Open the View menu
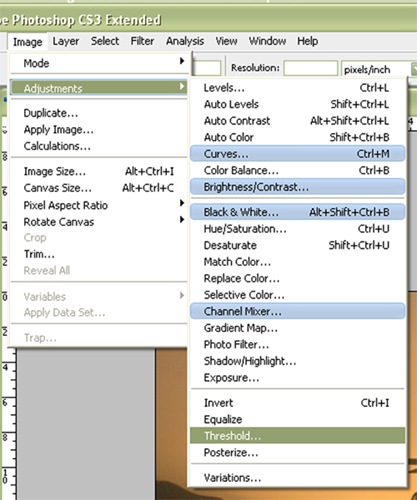 [x=226, y=41]
